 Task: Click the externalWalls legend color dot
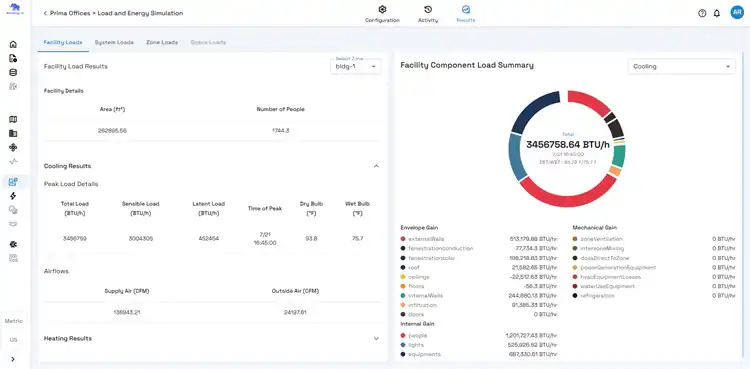click(403, 239)
